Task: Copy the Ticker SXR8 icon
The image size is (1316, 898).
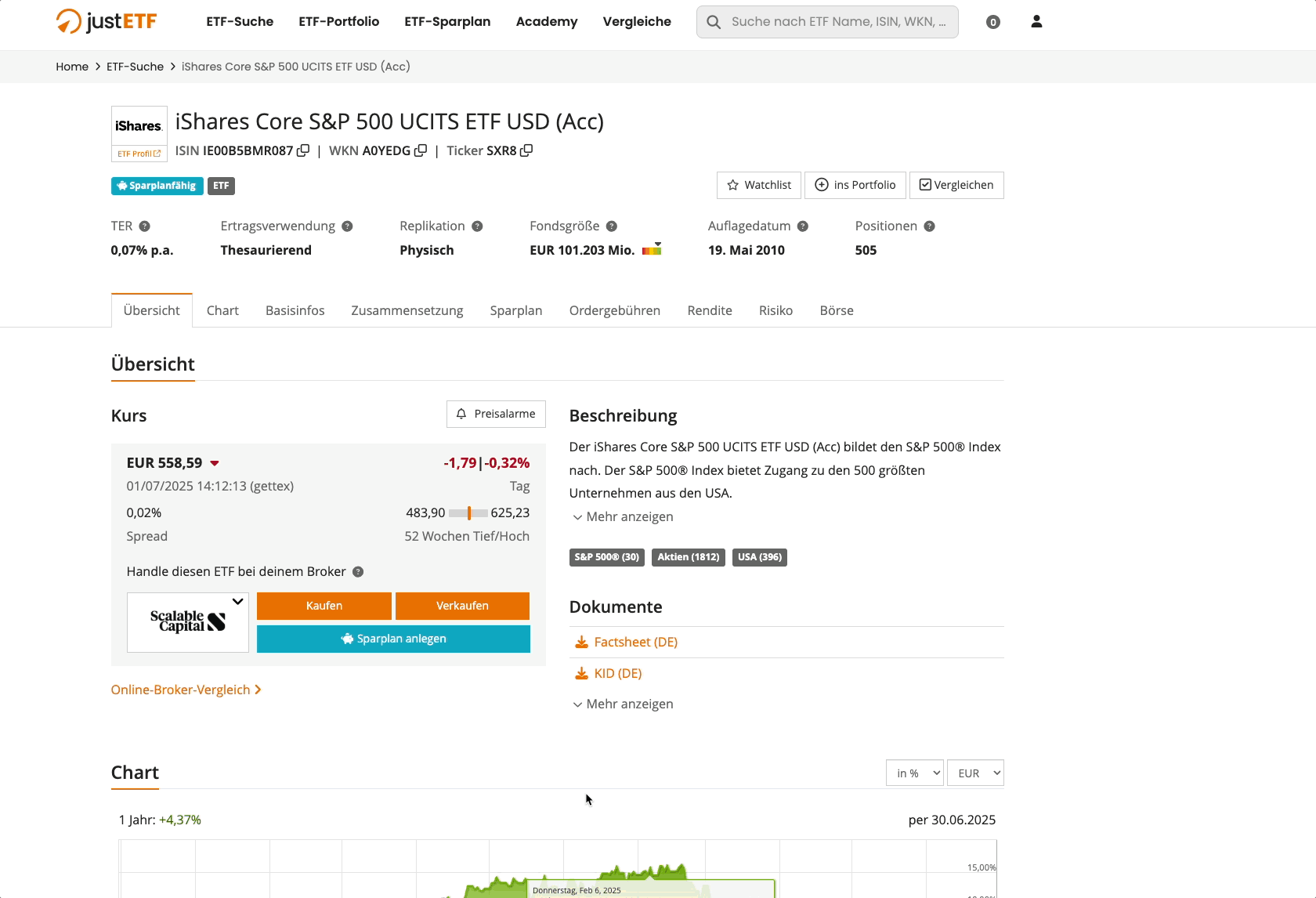Action: (526, 150)
